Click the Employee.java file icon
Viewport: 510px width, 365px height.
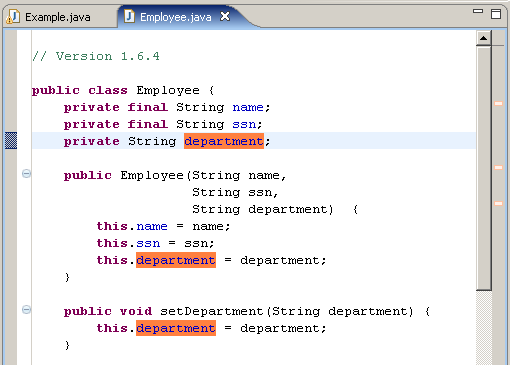pos(129,16)
